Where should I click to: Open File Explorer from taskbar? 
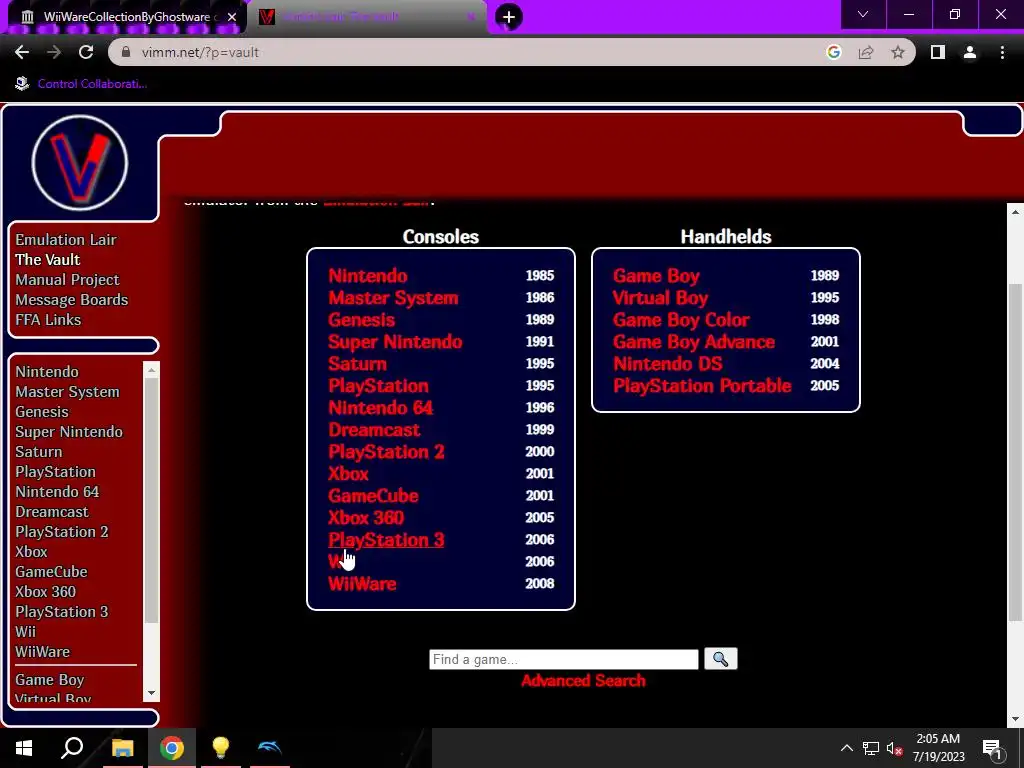pos(122,748)
